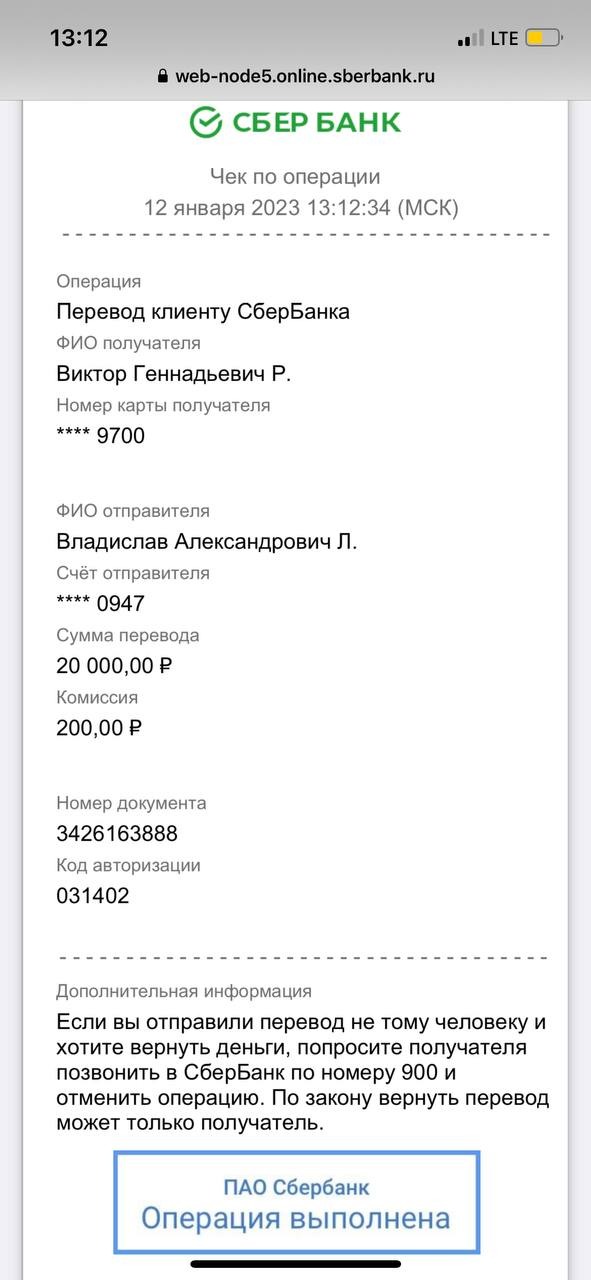Tap the commission value 200,00 ₽
Screen dimensions: 591x1280
[99, 727]
